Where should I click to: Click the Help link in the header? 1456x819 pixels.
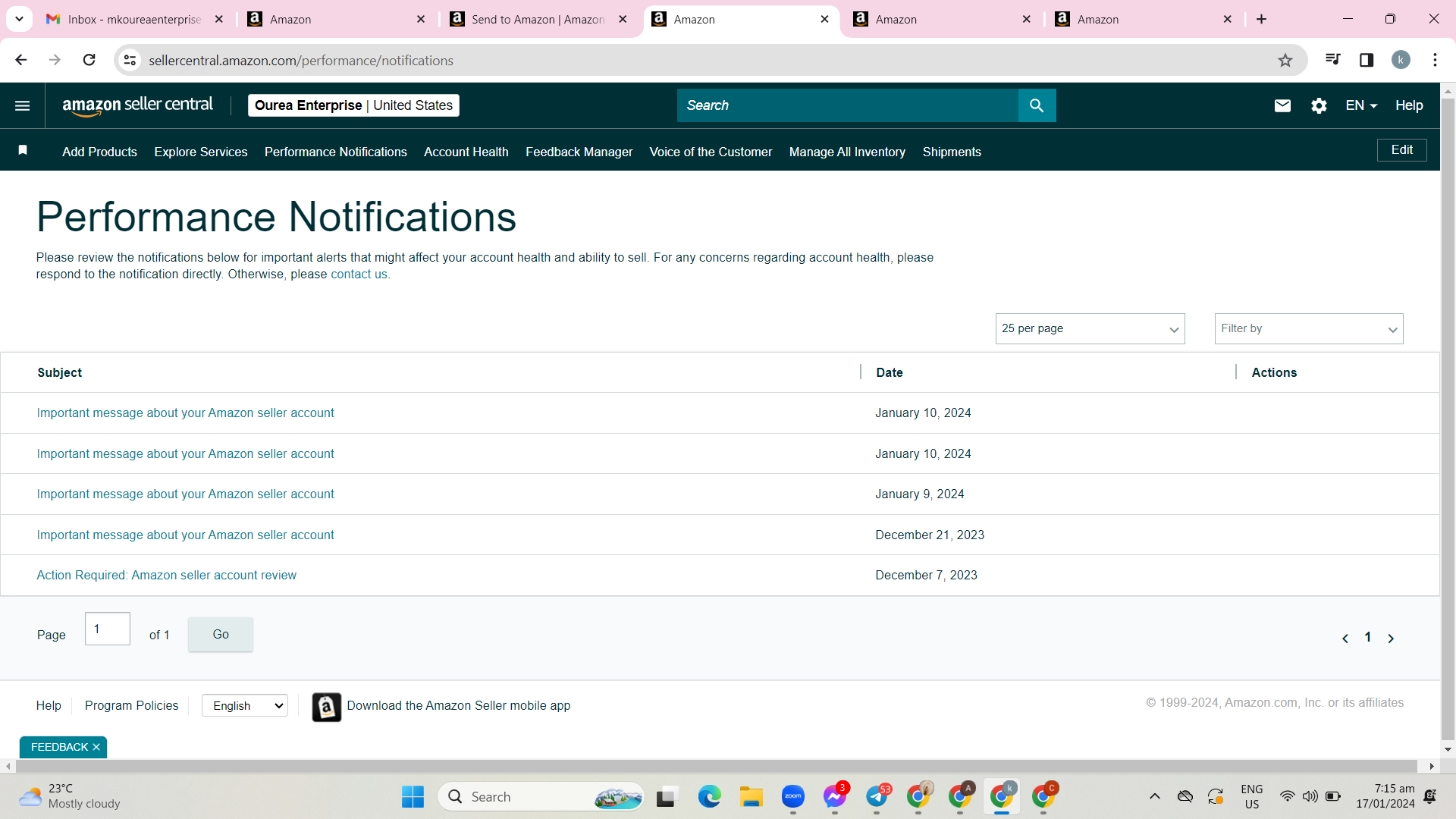(1409, 105)
